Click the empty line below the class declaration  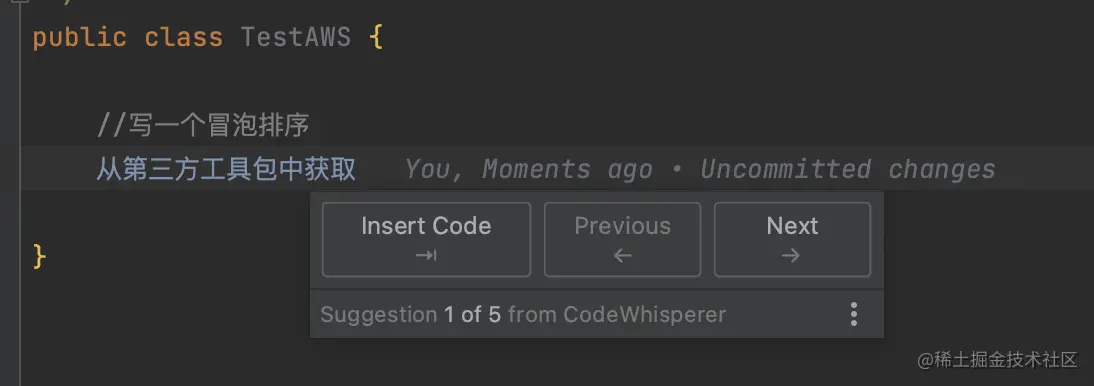tap(547, 81)
